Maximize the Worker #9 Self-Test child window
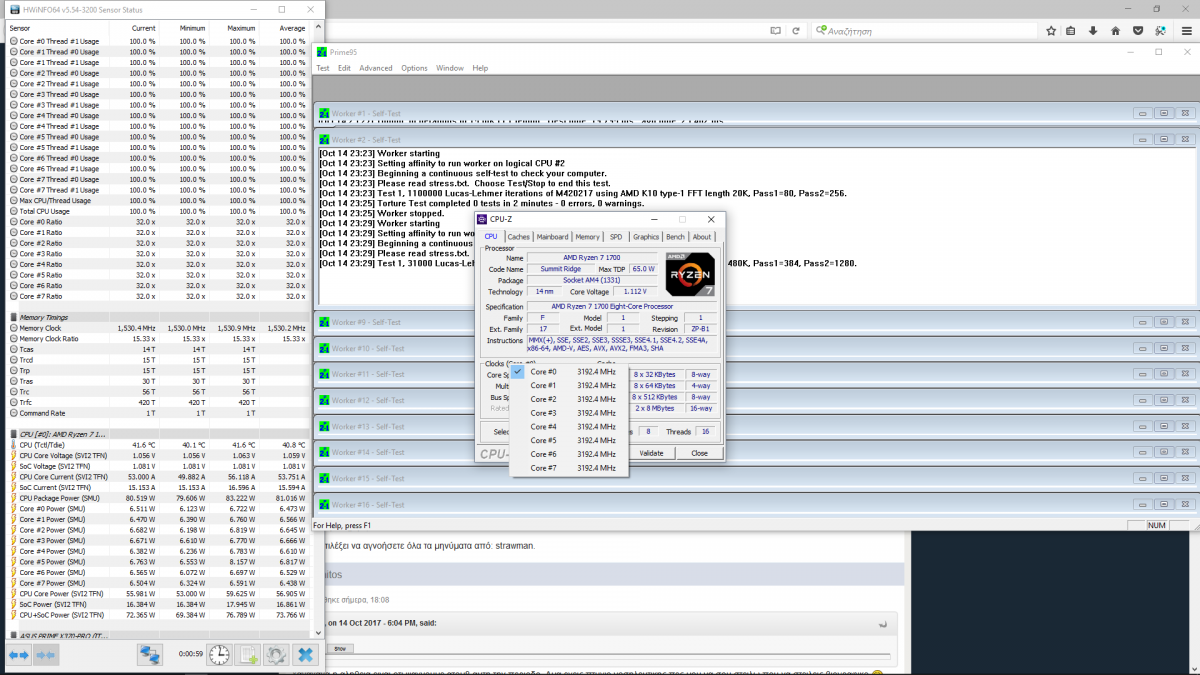The height and width of the screenshot is (675, 1200). pos(1164,322)
